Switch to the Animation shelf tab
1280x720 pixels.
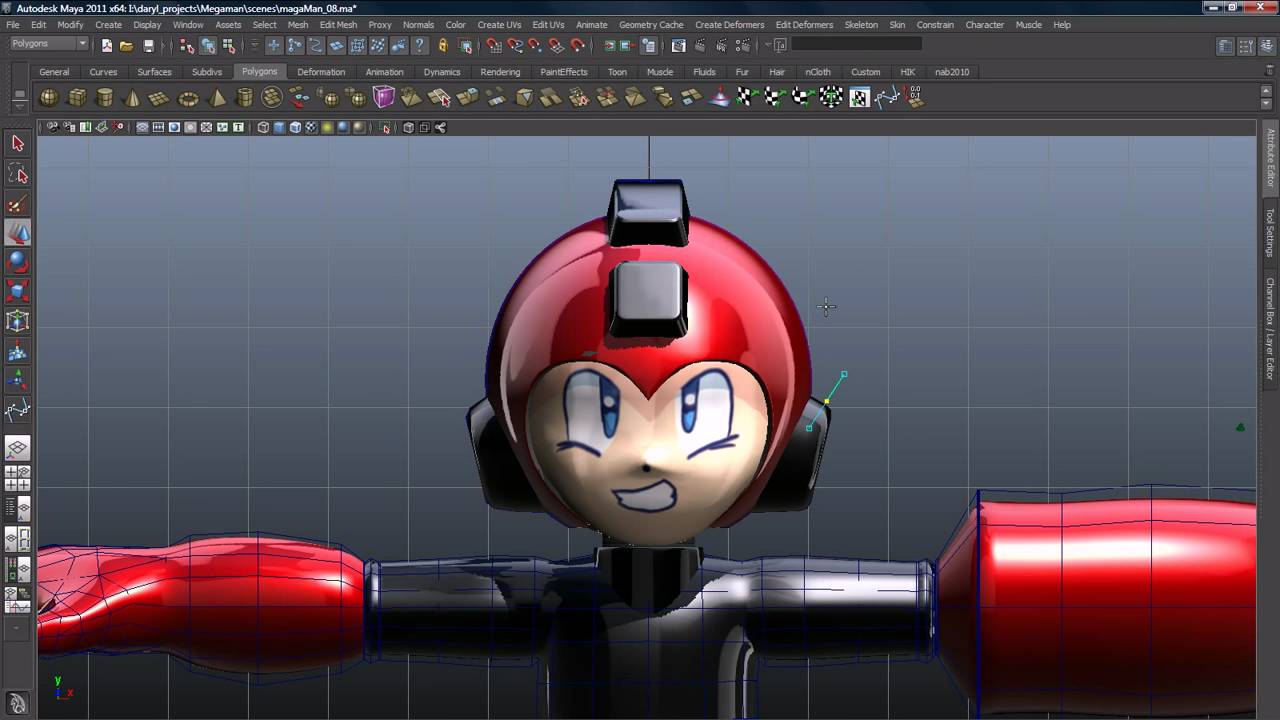(x=384, y=72)
